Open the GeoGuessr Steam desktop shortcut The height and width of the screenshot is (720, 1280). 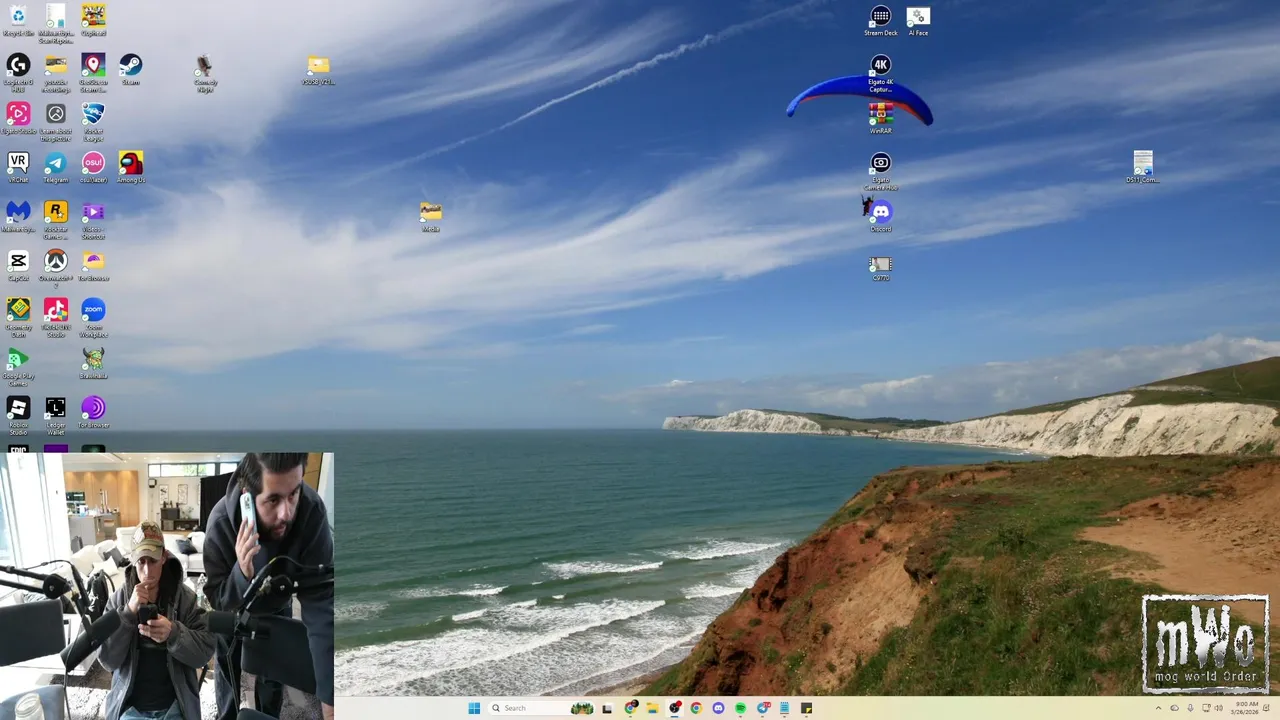point(93,72)
